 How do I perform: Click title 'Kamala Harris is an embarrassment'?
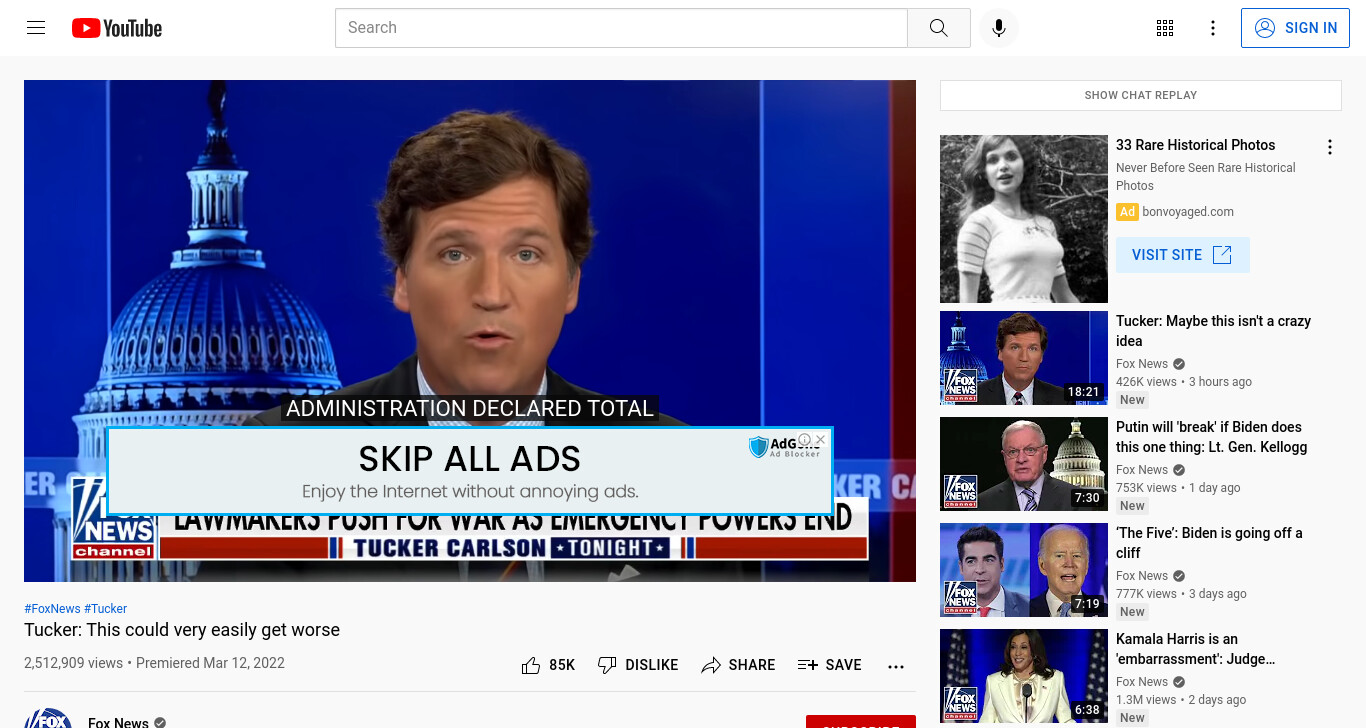coord(1196,649)
